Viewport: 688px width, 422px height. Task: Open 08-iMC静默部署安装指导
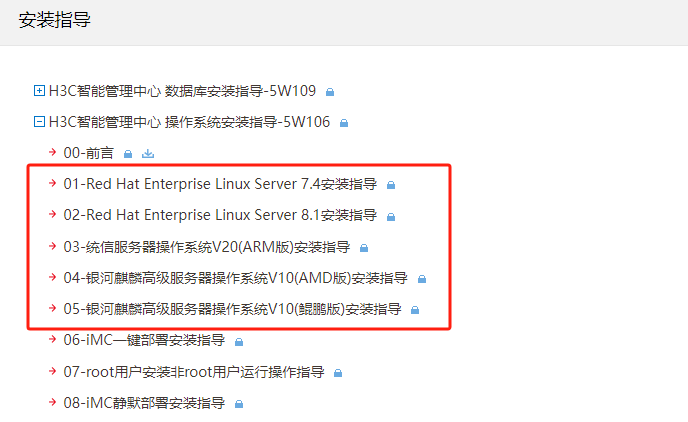144,403
